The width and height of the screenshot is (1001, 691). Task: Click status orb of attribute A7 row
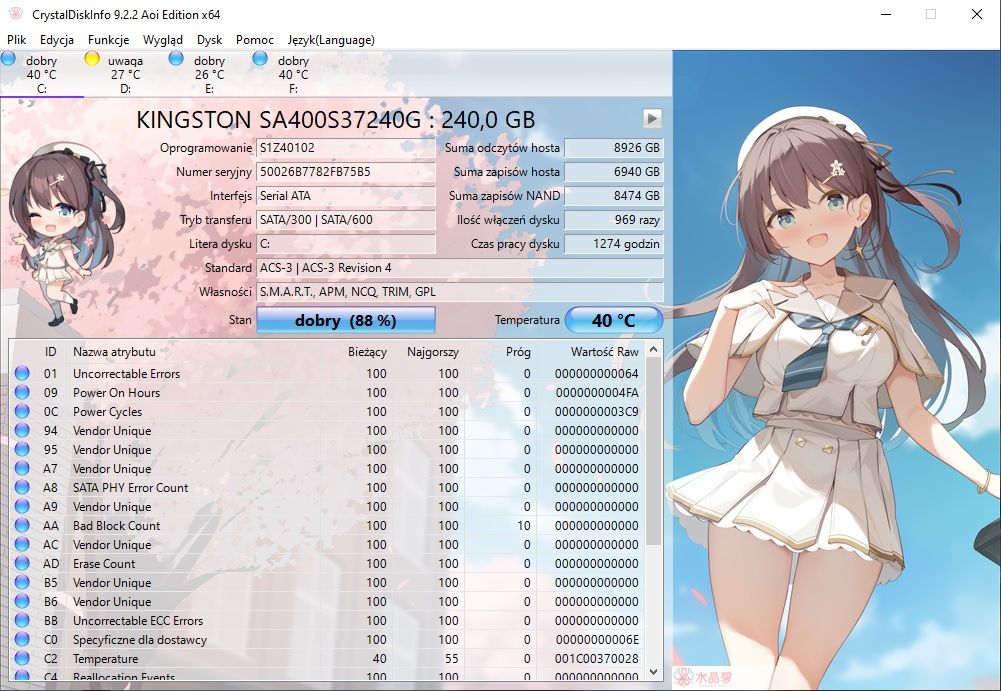22,468
